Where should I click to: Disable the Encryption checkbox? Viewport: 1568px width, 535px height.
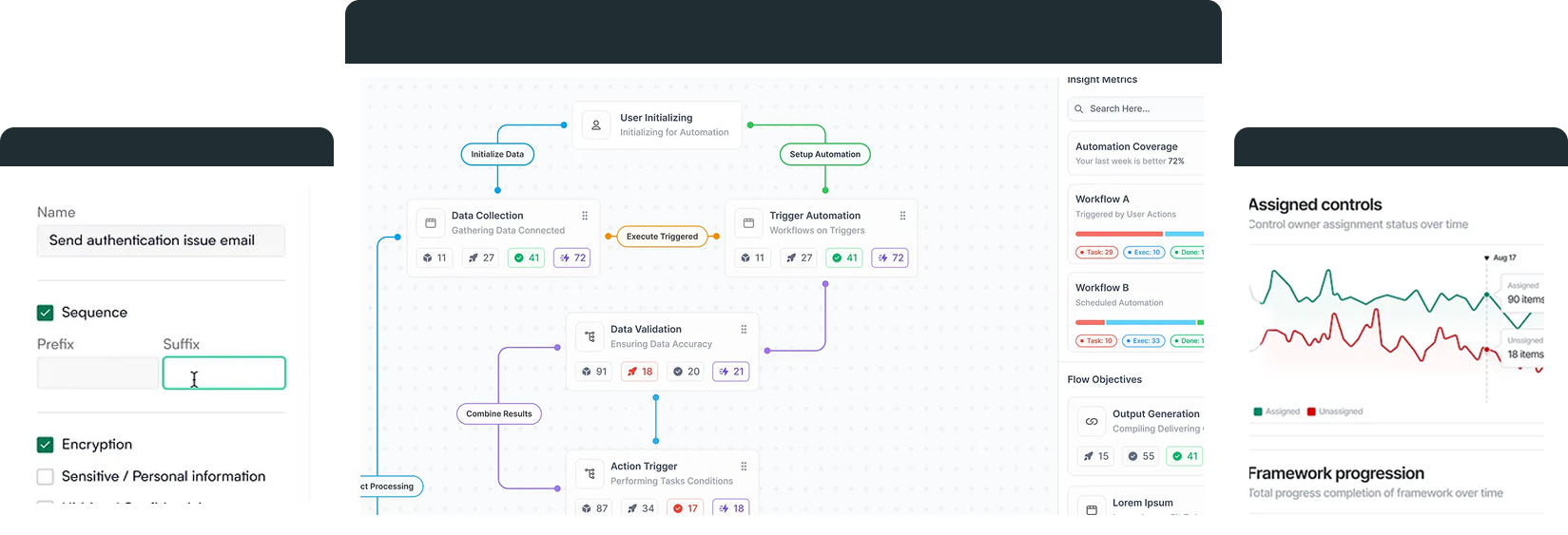(x=45, y=445)
